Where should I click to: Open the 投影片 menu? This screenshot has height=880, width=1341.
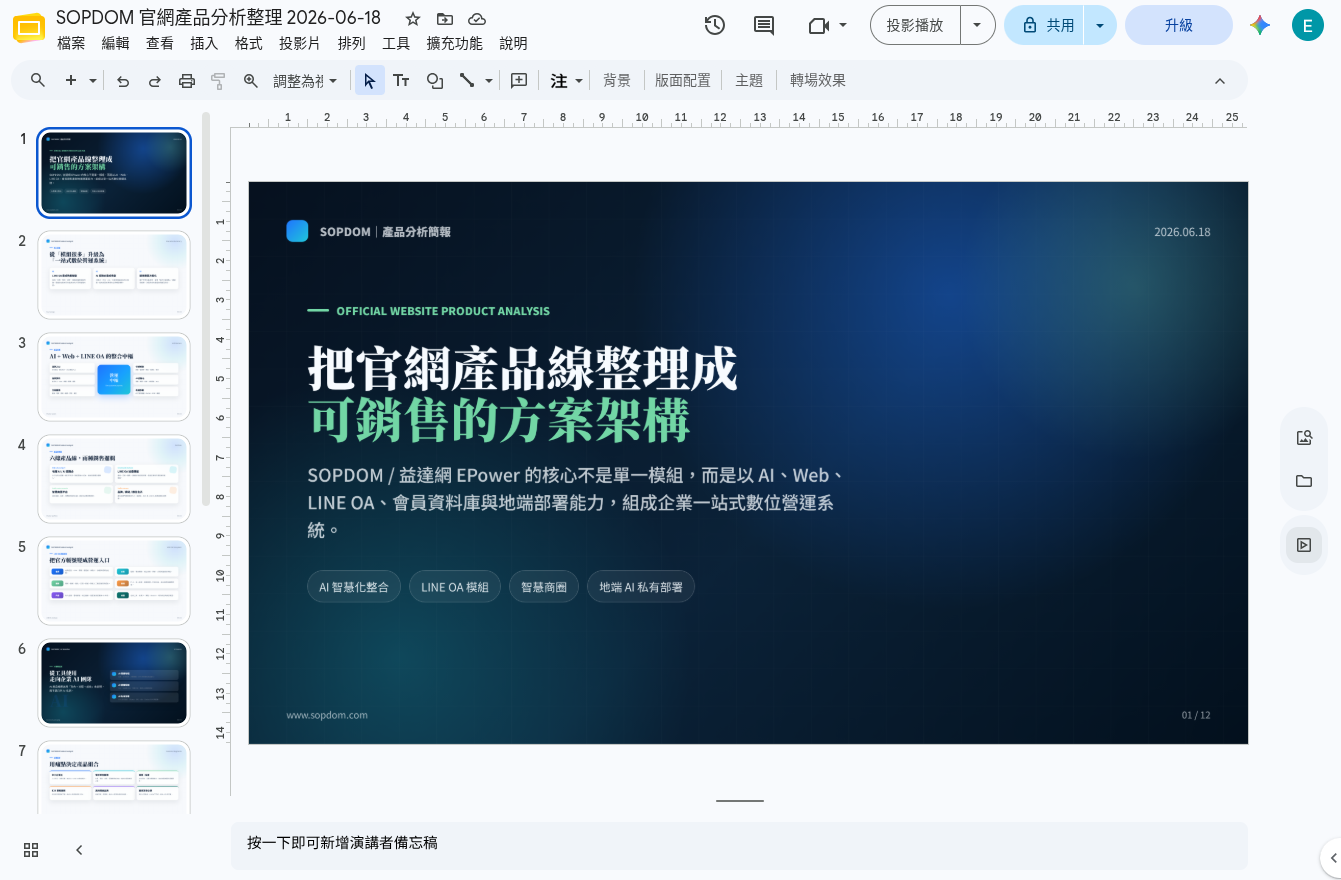300,43
